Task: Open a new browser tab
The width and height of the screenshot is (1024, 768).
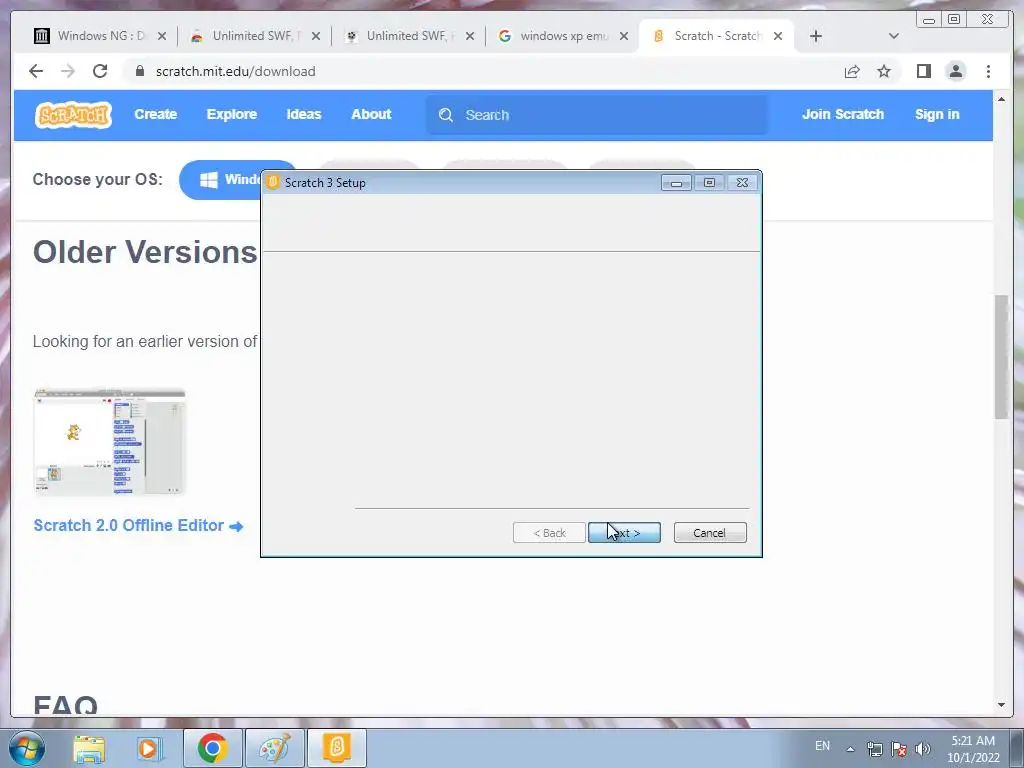Action: click(x=816, y=36)
